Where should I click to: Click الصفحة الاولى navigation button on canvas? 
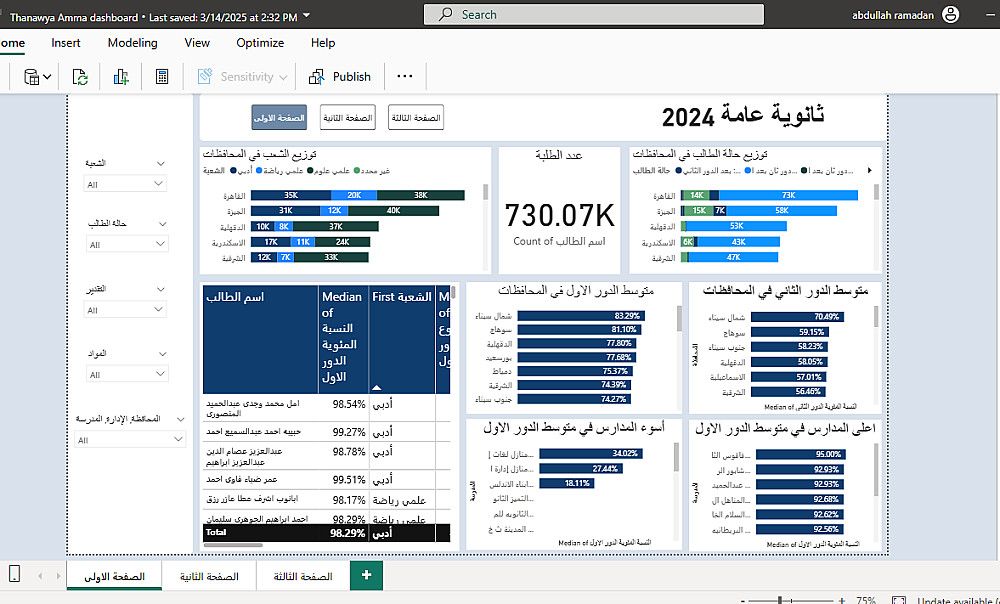click(279, 117)
